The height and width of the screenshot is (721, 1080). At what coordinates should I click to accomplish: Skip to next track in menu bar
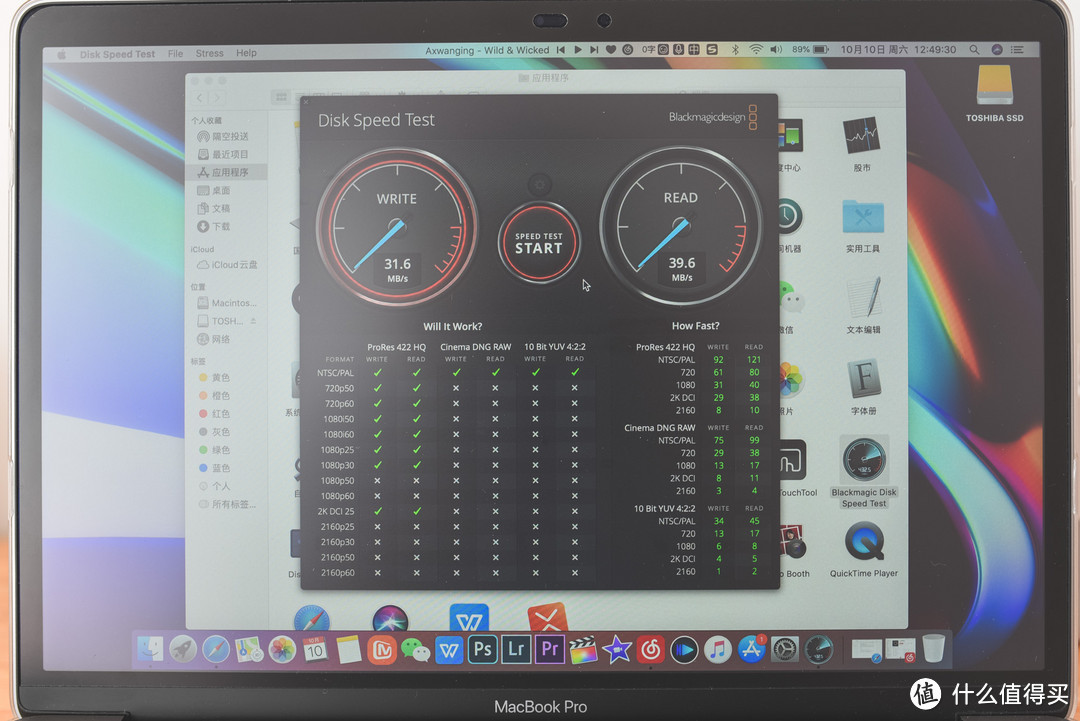tap(594, 50)
